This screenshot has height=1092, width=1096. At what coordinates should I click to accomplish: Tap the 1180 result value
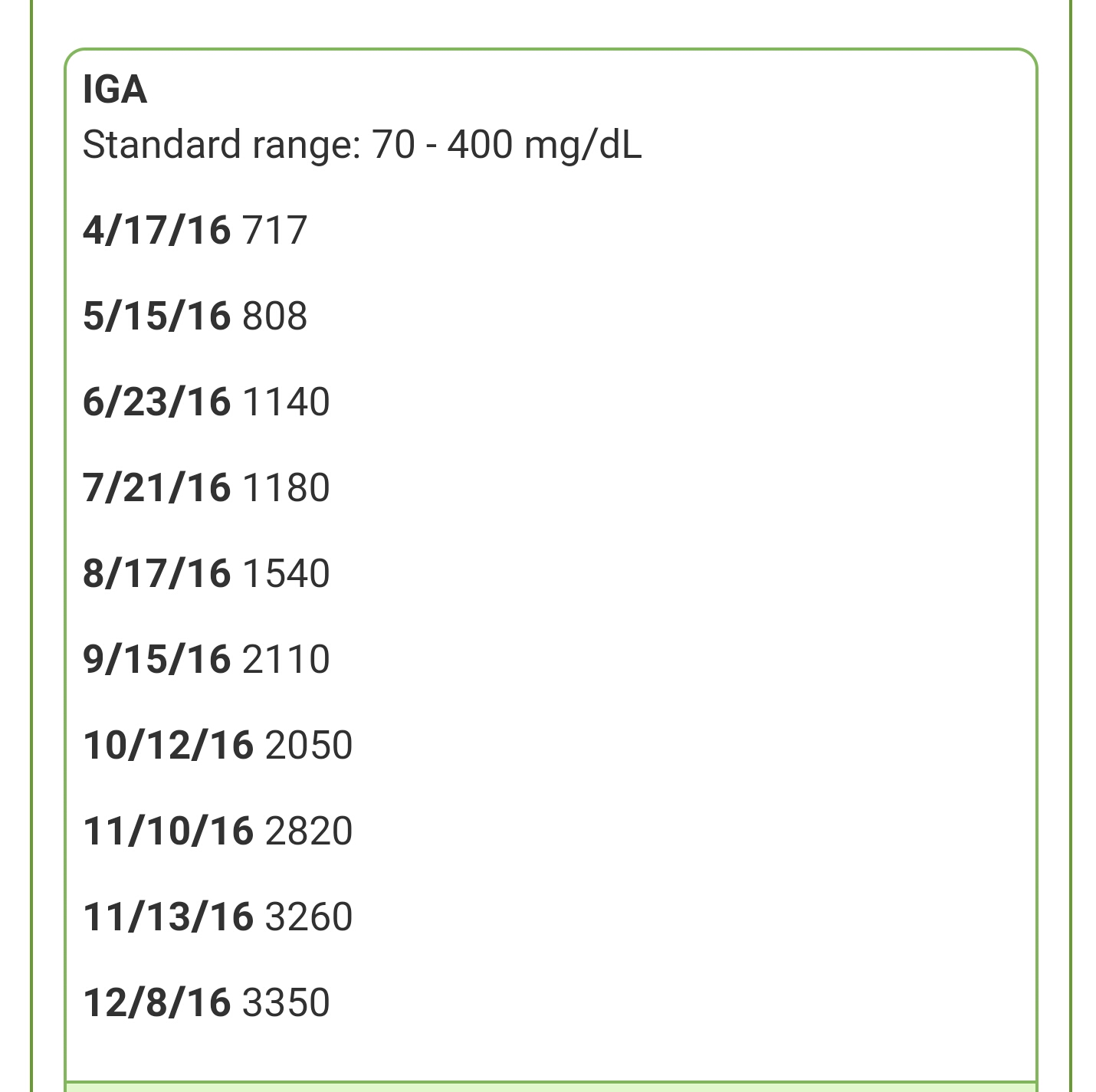coord(286,488)
